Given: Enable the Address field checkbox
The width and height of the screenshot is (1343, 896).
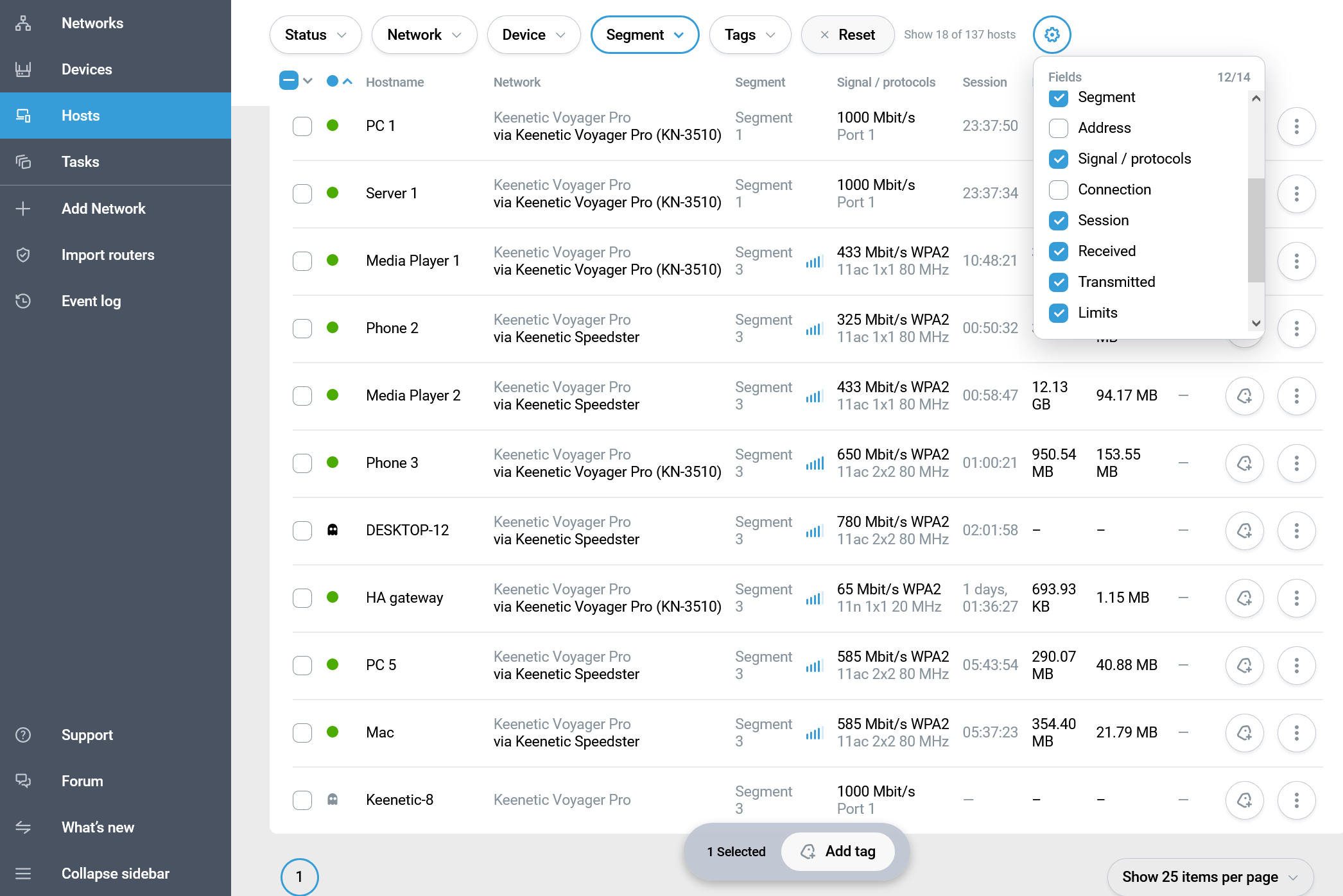Looking at the screenshot, I should click(x=1058, y=128).
